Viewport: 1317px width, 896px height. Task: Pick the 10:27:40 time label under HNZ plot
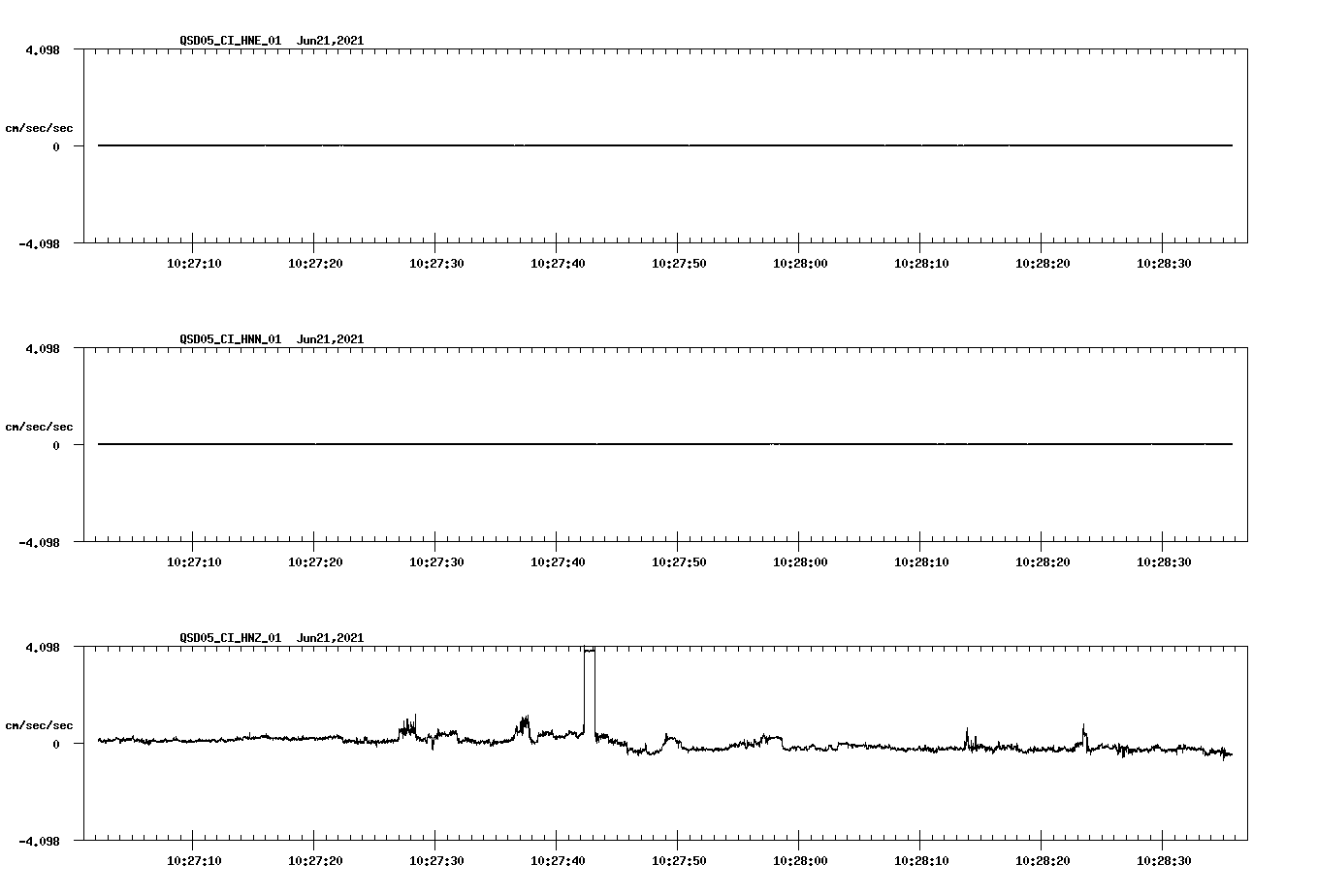[558, 861]
